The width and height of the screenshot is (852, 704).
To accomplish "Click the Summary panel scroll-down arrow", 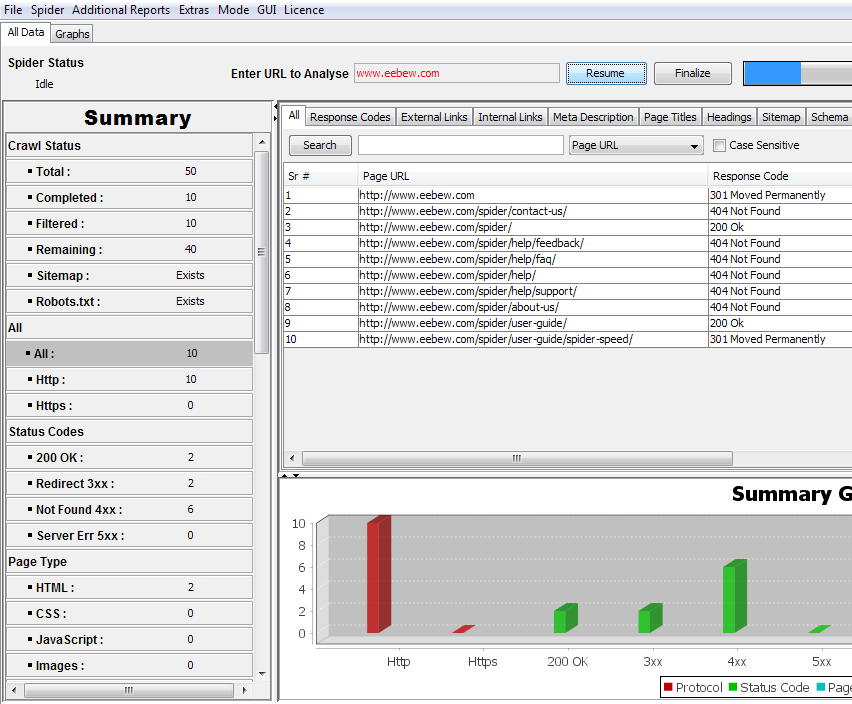I will click(262, 673).
